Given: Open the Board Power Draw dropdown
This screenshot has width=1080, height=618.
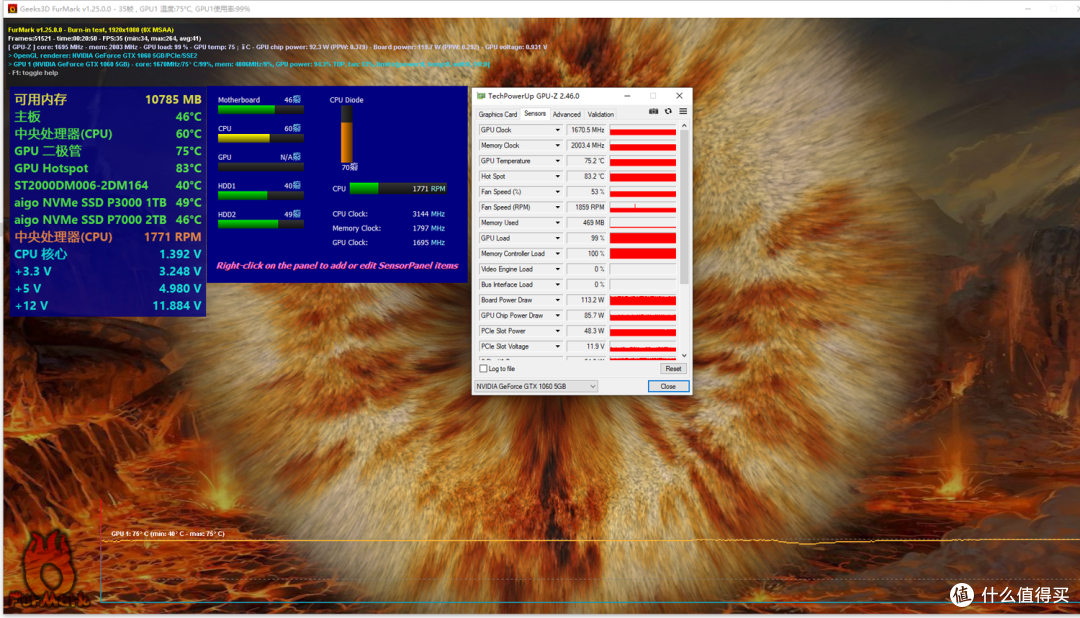Looking at the screenshot, I should (x=557, y=300).
